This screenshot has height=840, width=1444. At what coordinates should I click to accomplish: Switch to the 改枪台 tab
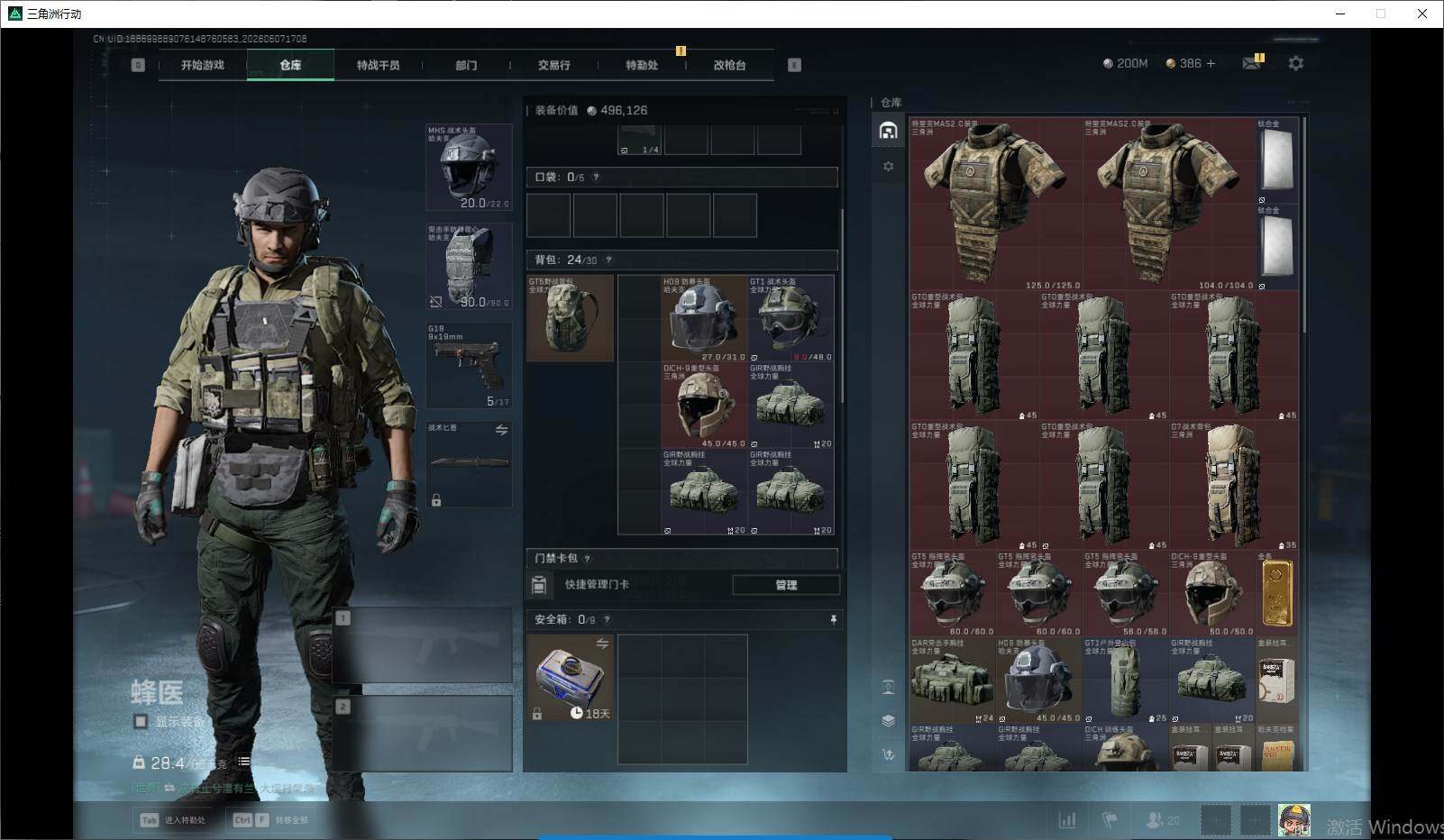point(729,65)
